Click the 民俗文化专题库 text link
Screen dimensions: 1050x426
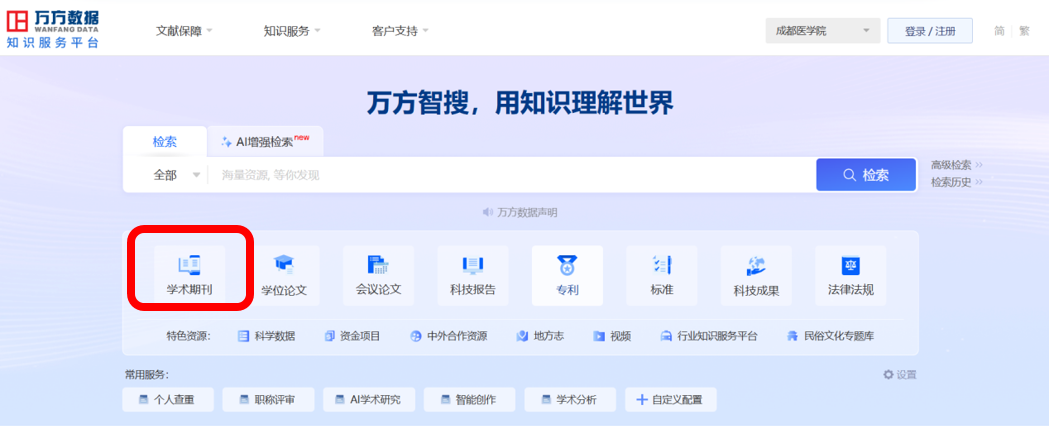pyautogui.click(x=839, y=336)
